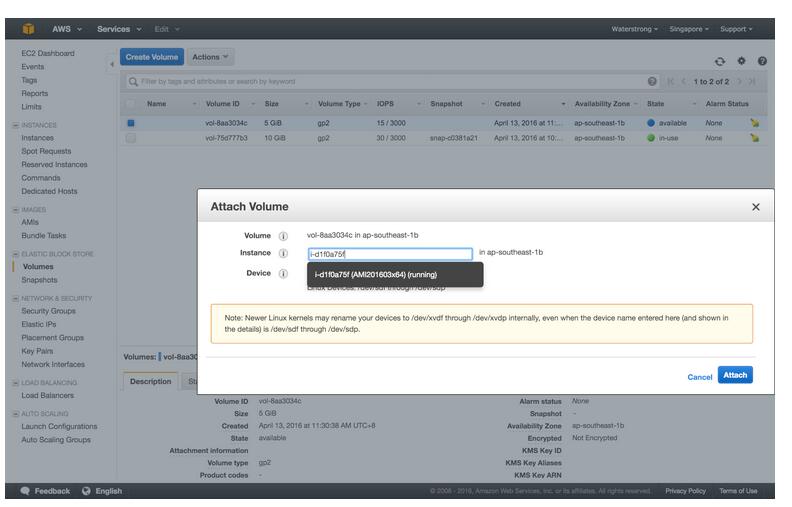Open the help question mark icon
792x507 pixels.
(x=762, y=61)
